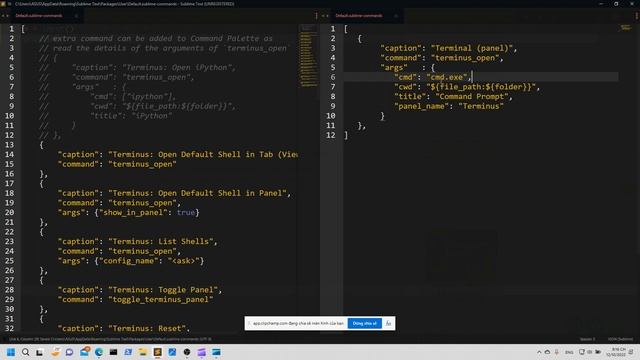Click "Command Prompt" title value
This screenshot has width=640, height=360.
click(x=471, y=96)
